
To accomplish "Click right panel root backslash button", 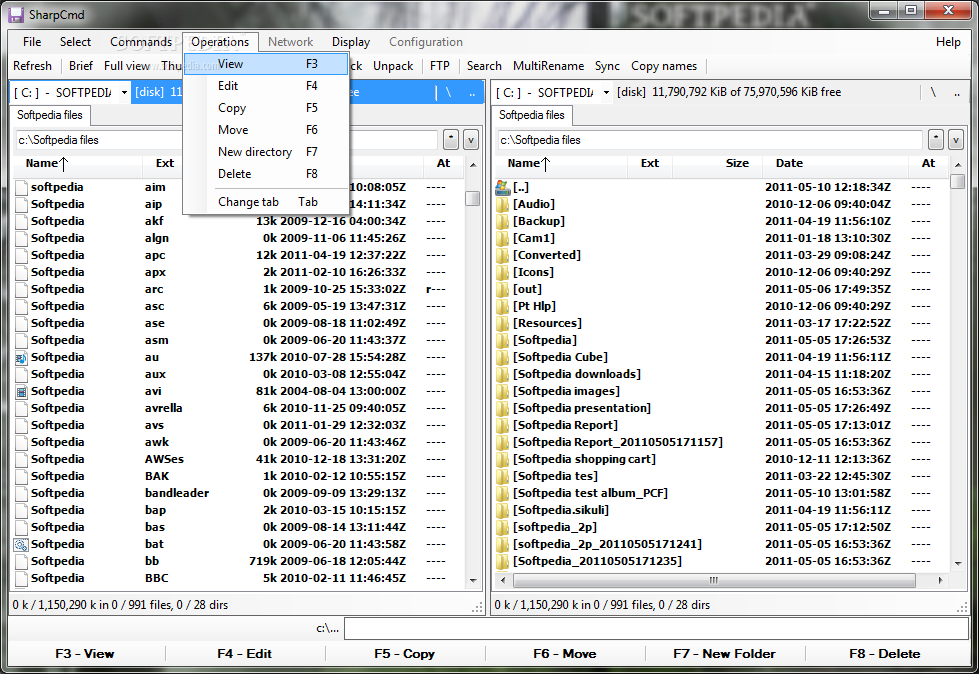I will pyautogui.click(x=933, y=92).
